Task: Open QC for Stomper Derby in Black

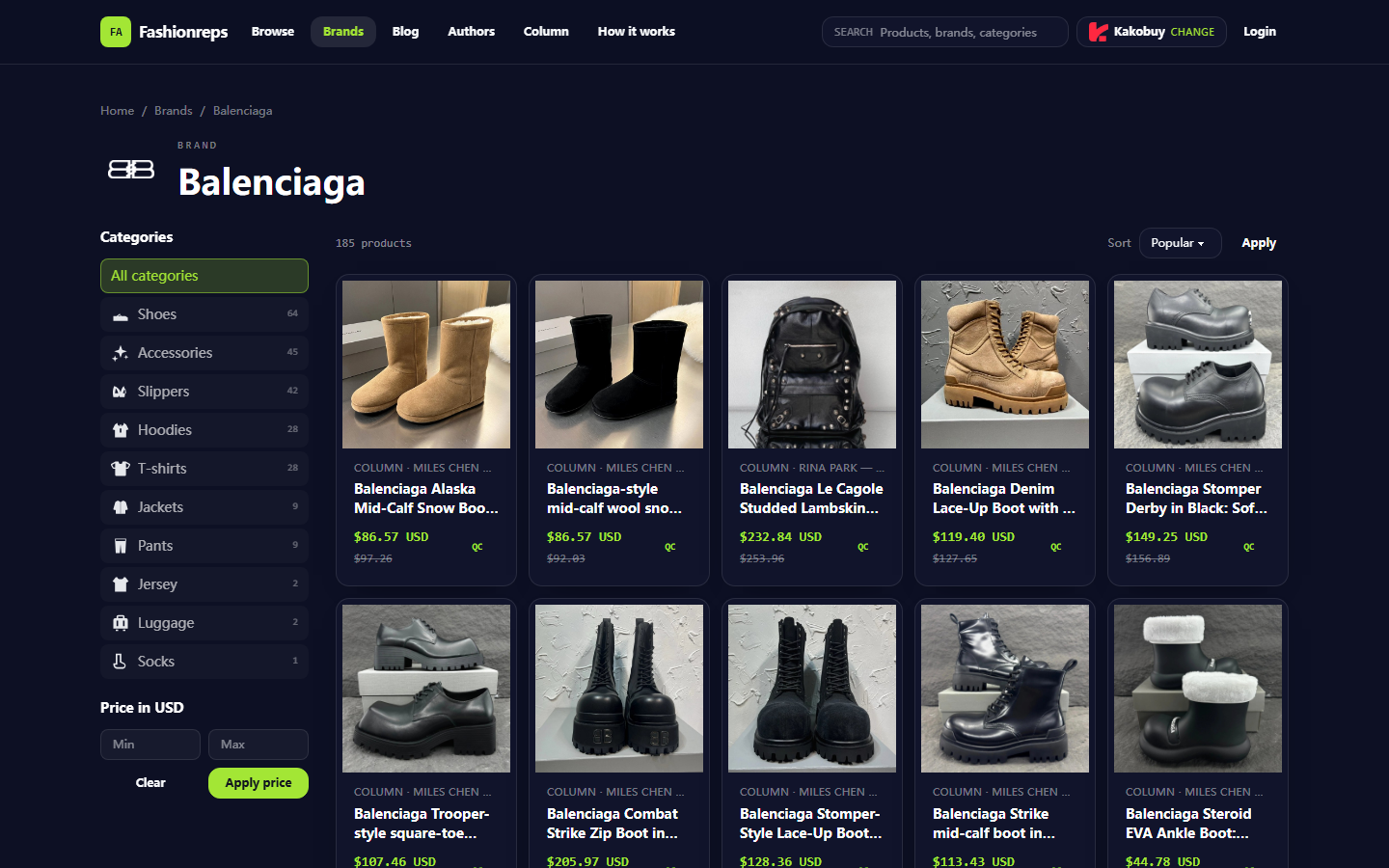Action: coord(1249,547)
